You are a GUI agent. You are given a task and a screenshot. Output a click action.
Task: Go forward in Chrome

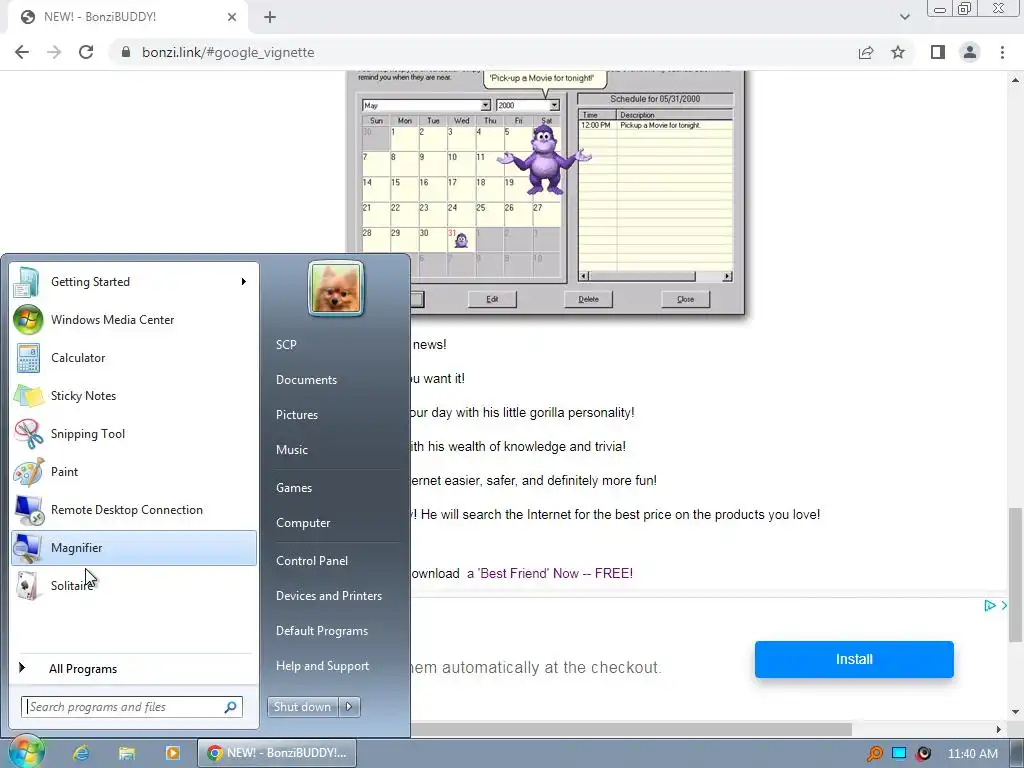[x=54, y=52]
